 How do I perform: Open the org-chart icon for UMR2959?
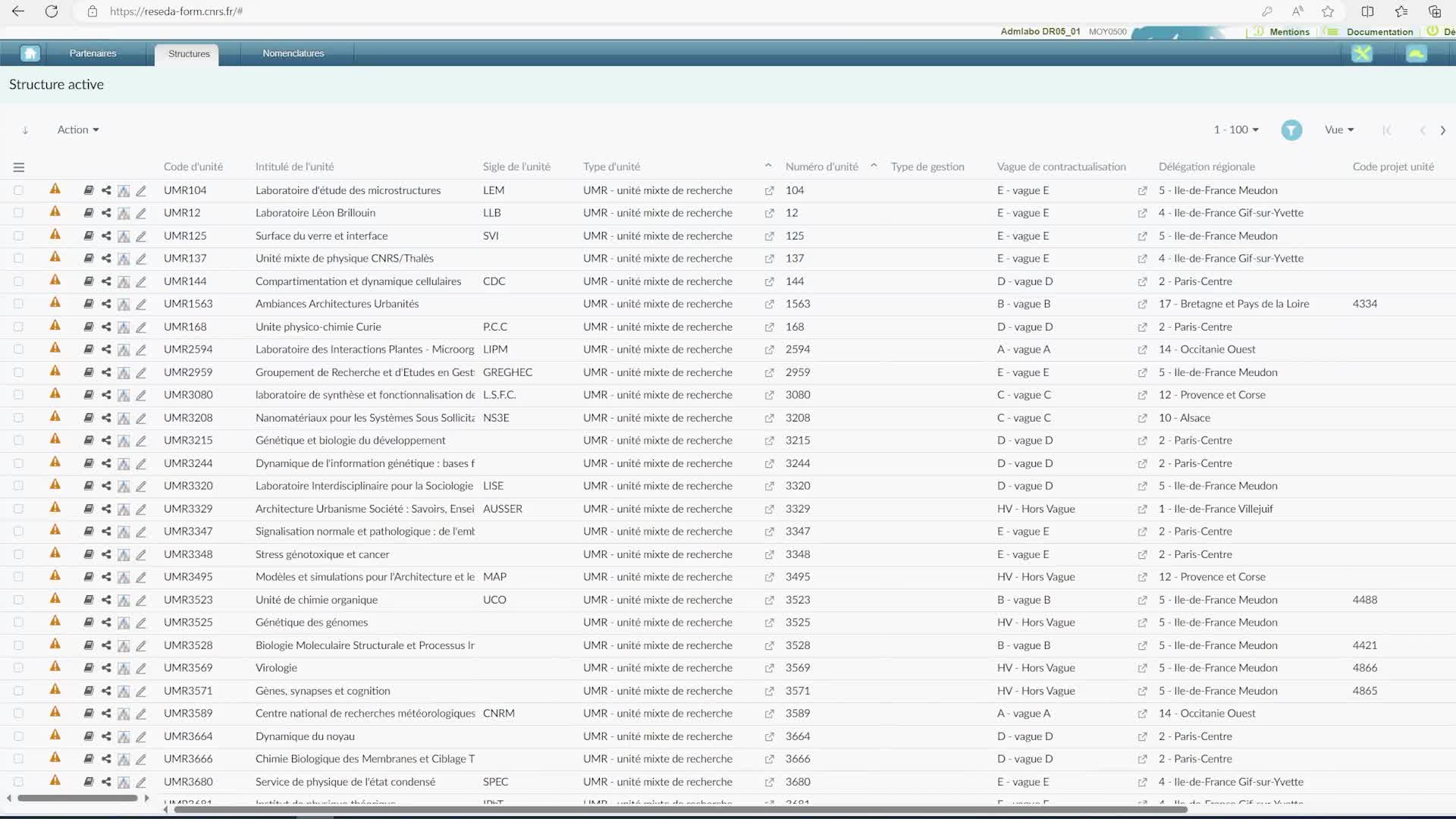point(124,372)
